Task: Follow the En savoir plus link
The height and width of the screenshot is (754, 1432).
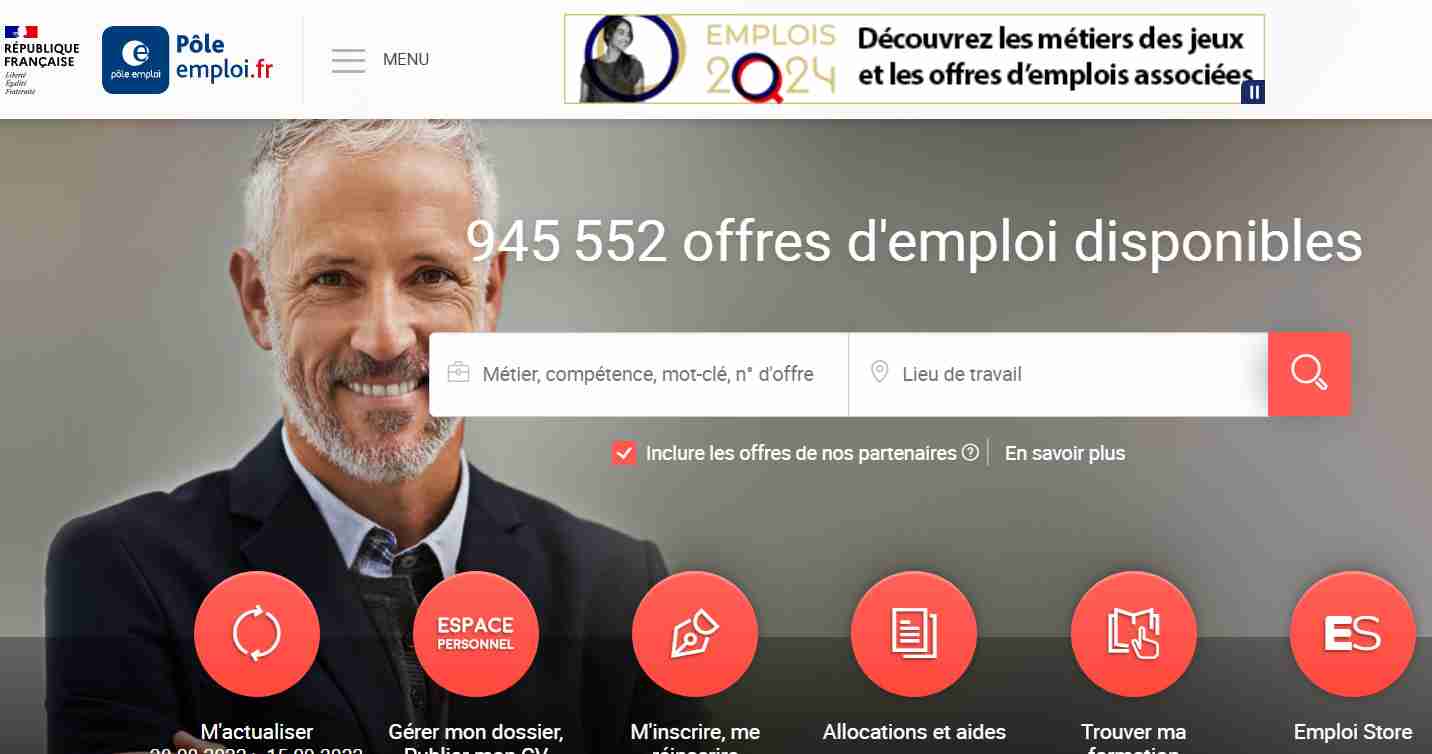Action: (x=1065, y=454)
